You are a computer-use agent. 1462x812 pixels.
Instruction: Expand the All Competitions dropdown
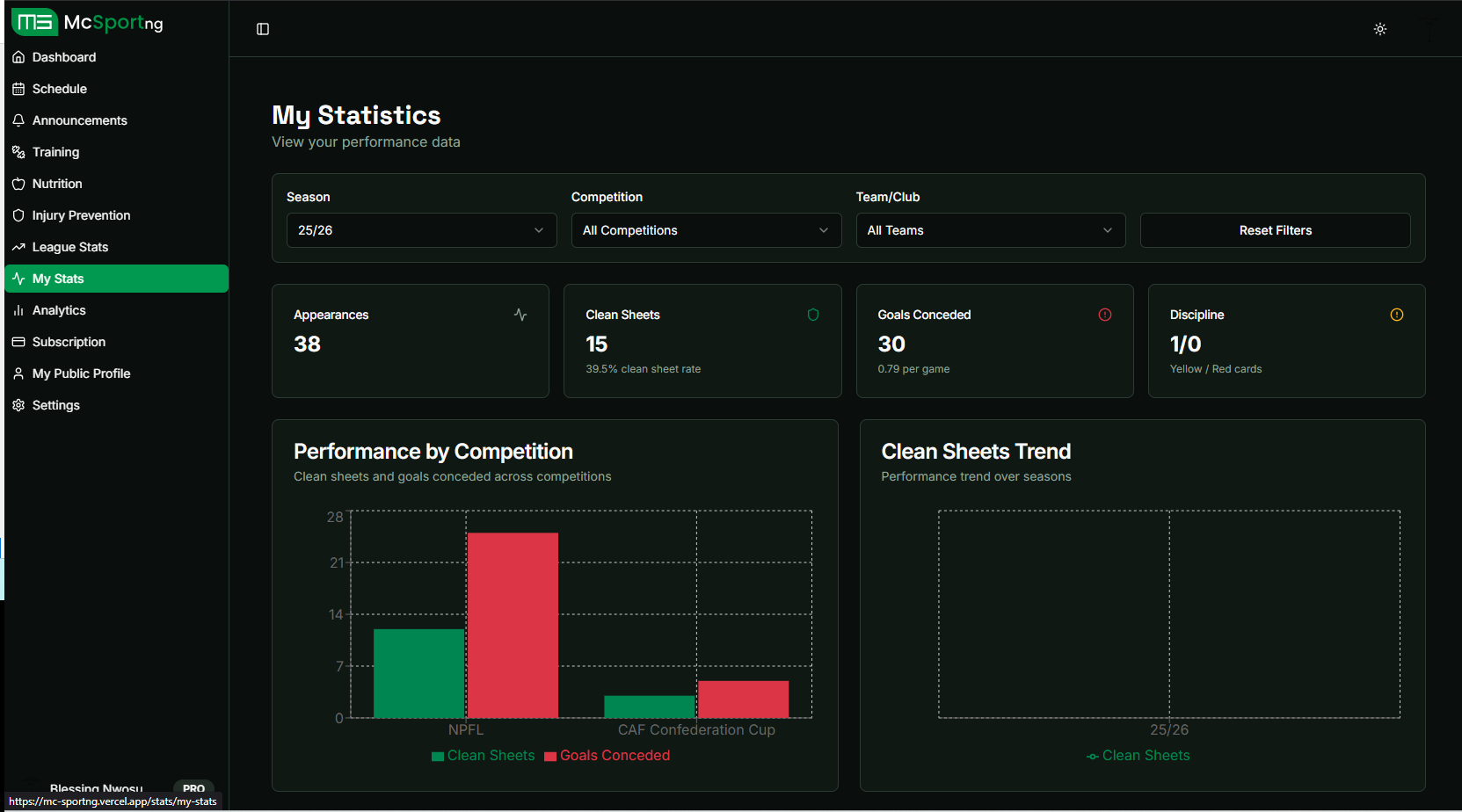tap(706, 230)
